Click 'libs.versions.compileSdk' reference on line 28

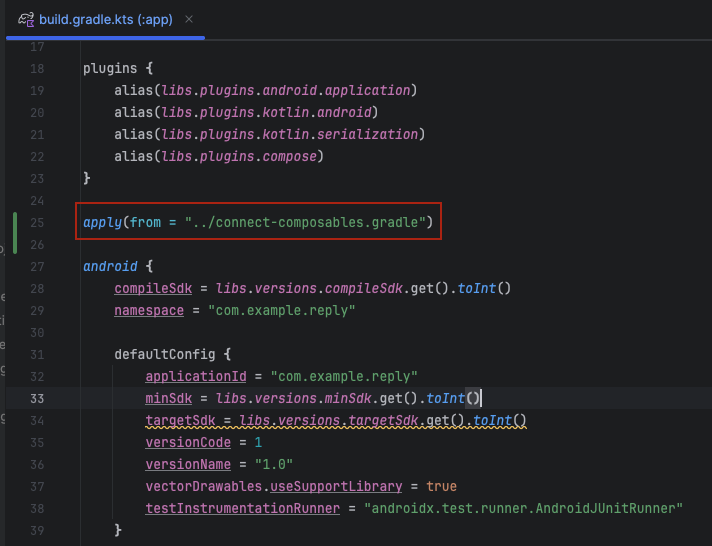pyautogui.click(x=309, y=288)
